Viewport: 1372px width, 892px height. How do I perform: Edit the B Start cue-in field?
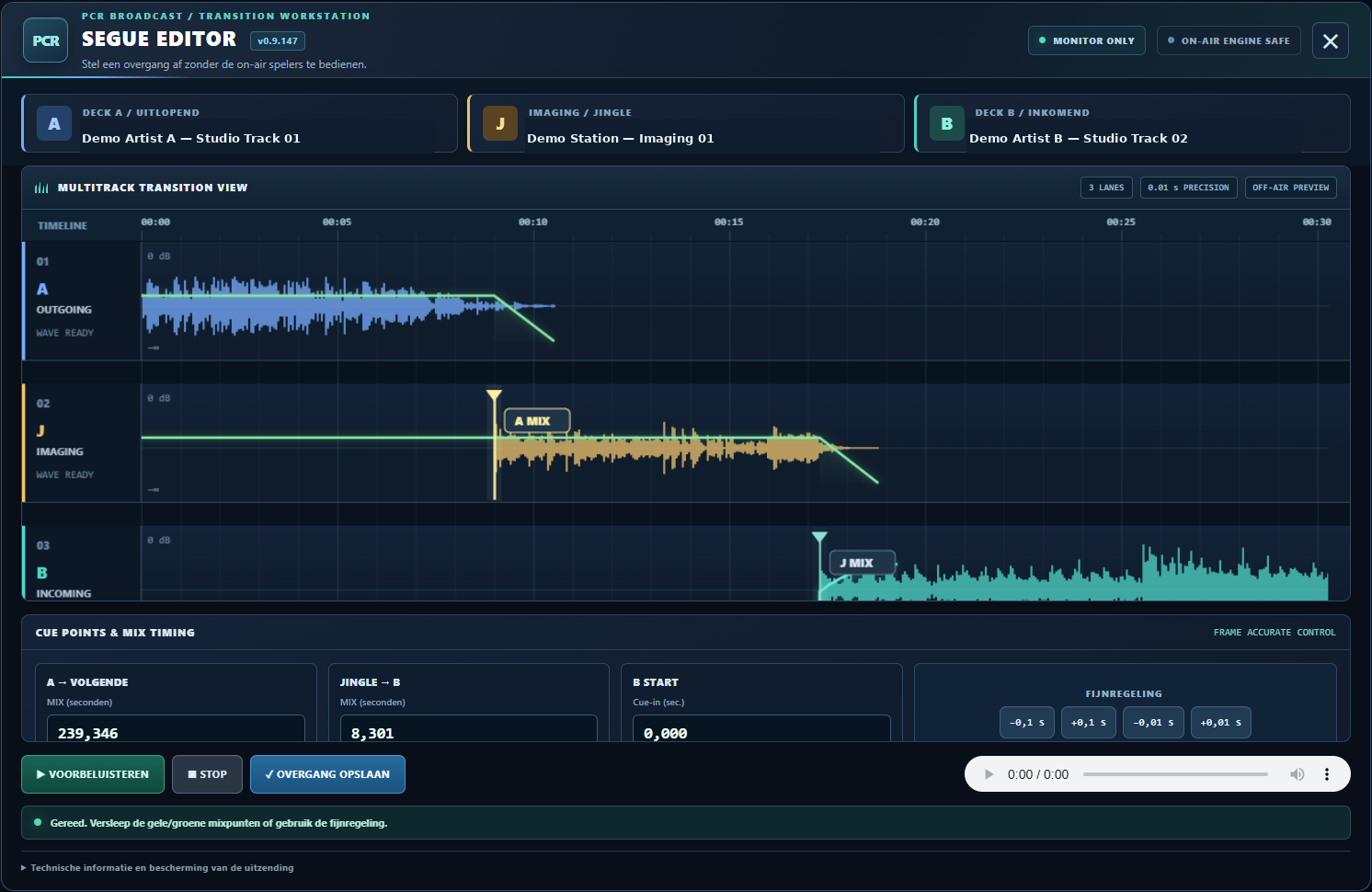coord(761,730)
